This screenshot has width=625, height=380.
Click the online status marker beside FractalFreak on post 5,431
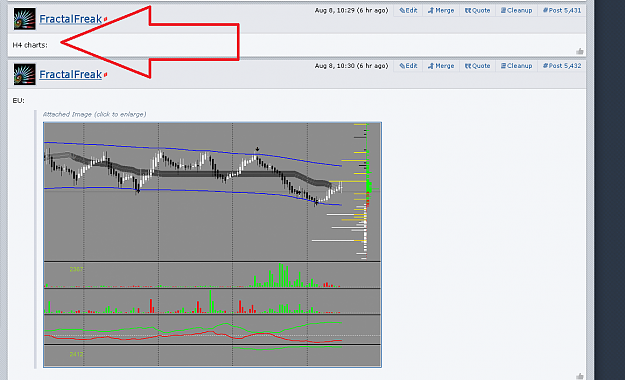click(x=105, y=19)
